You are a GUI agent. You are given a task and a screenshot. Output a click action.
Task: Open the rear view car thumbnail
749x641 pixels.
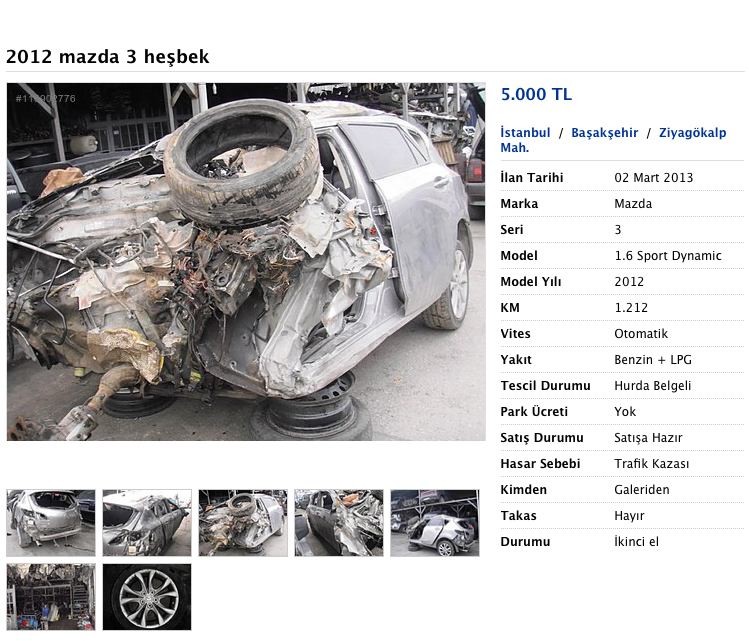point(51,523)
